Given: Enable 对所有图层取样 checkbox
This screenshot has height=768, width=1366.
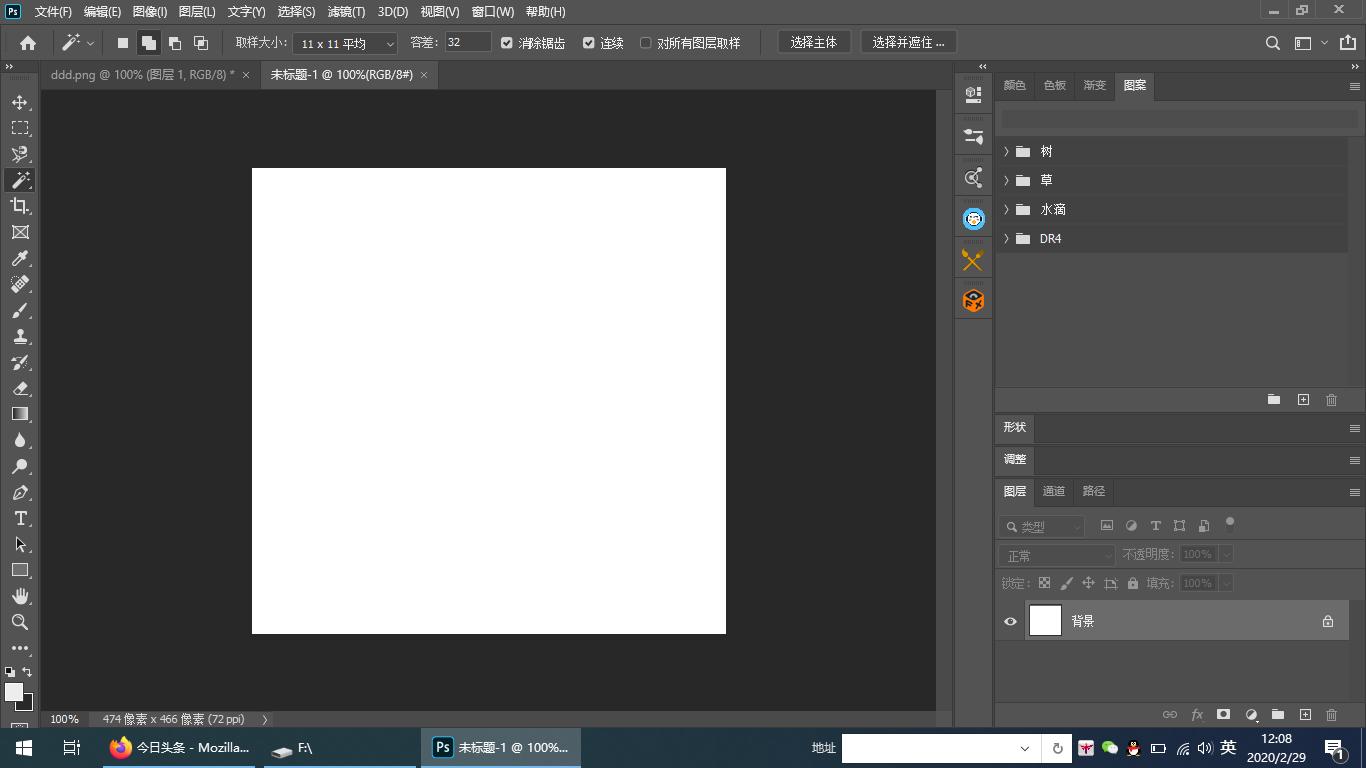Looking at the screenshot, I should coord(646,43).
